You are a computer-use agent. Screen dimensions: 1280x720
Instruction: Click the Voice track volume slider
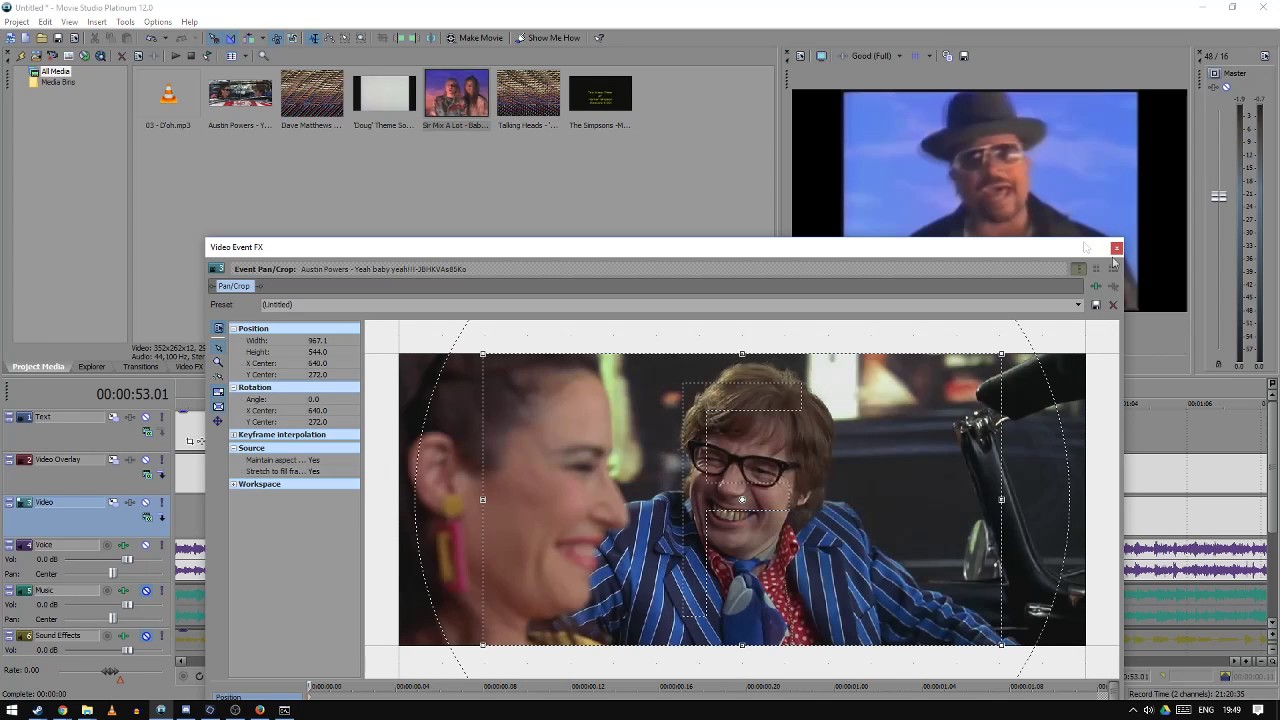[x=126, y=559]
